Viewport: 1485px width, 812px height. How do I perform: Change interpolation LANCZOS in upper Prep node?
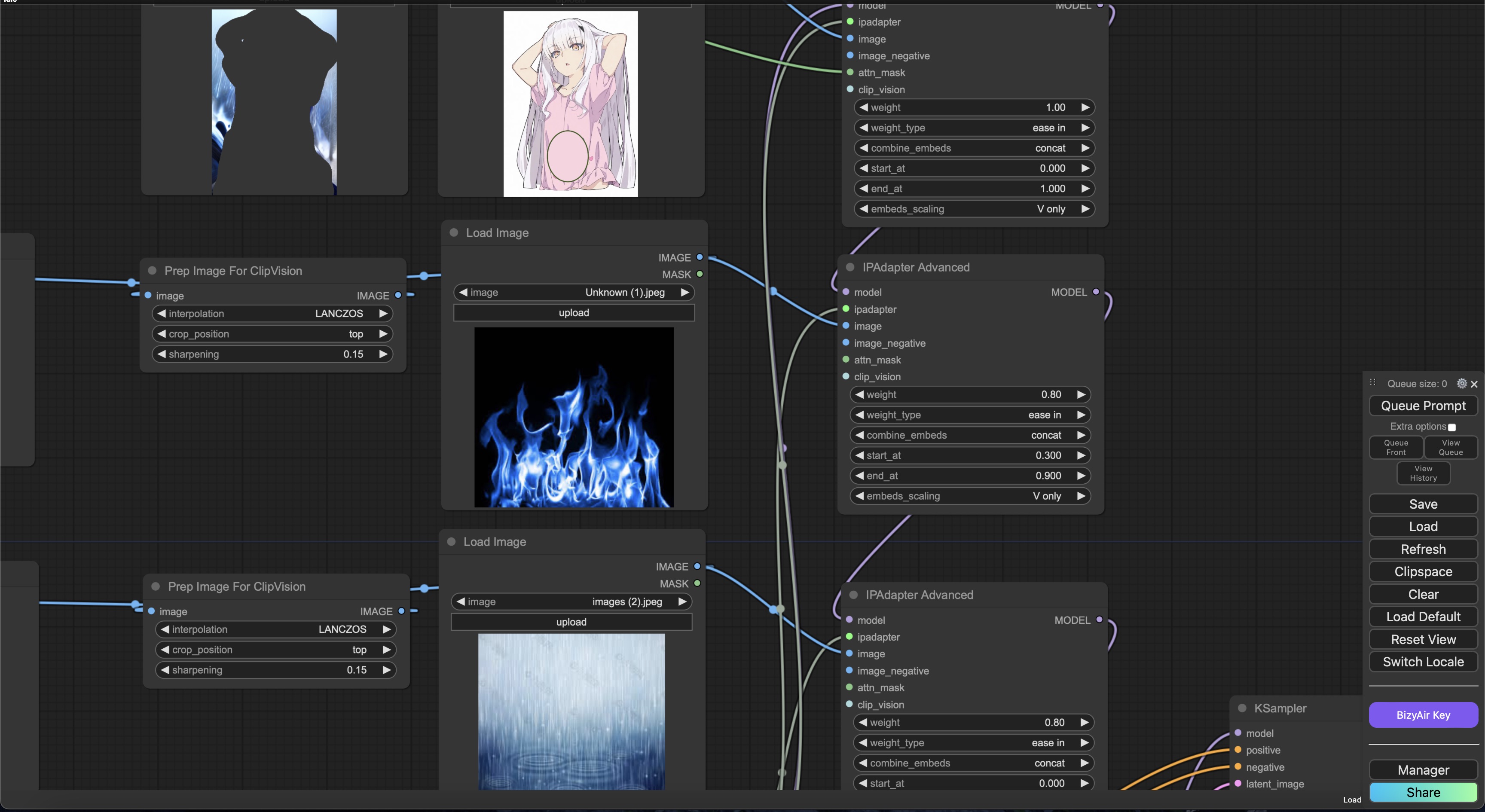pos(272,314)
